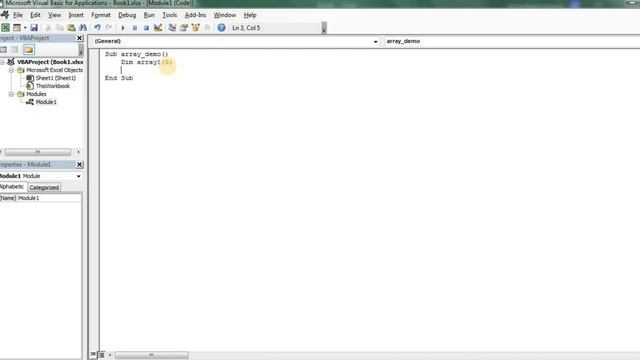Open the Run menu
640x360 pixels.
pos(149,15)
